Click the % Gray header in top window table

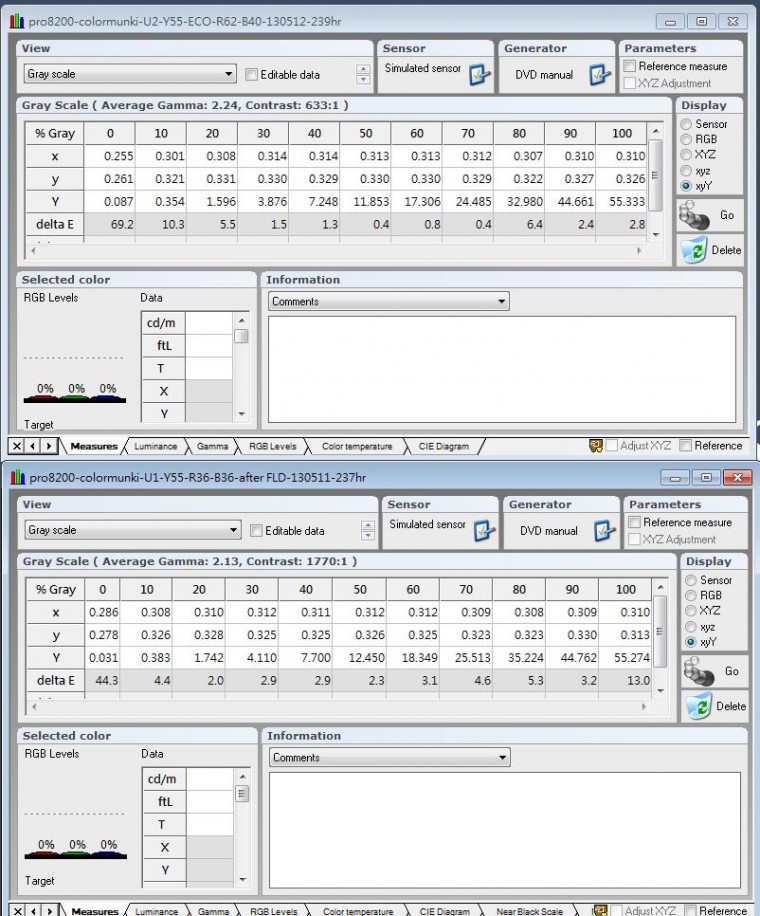[x=55, y=133]
